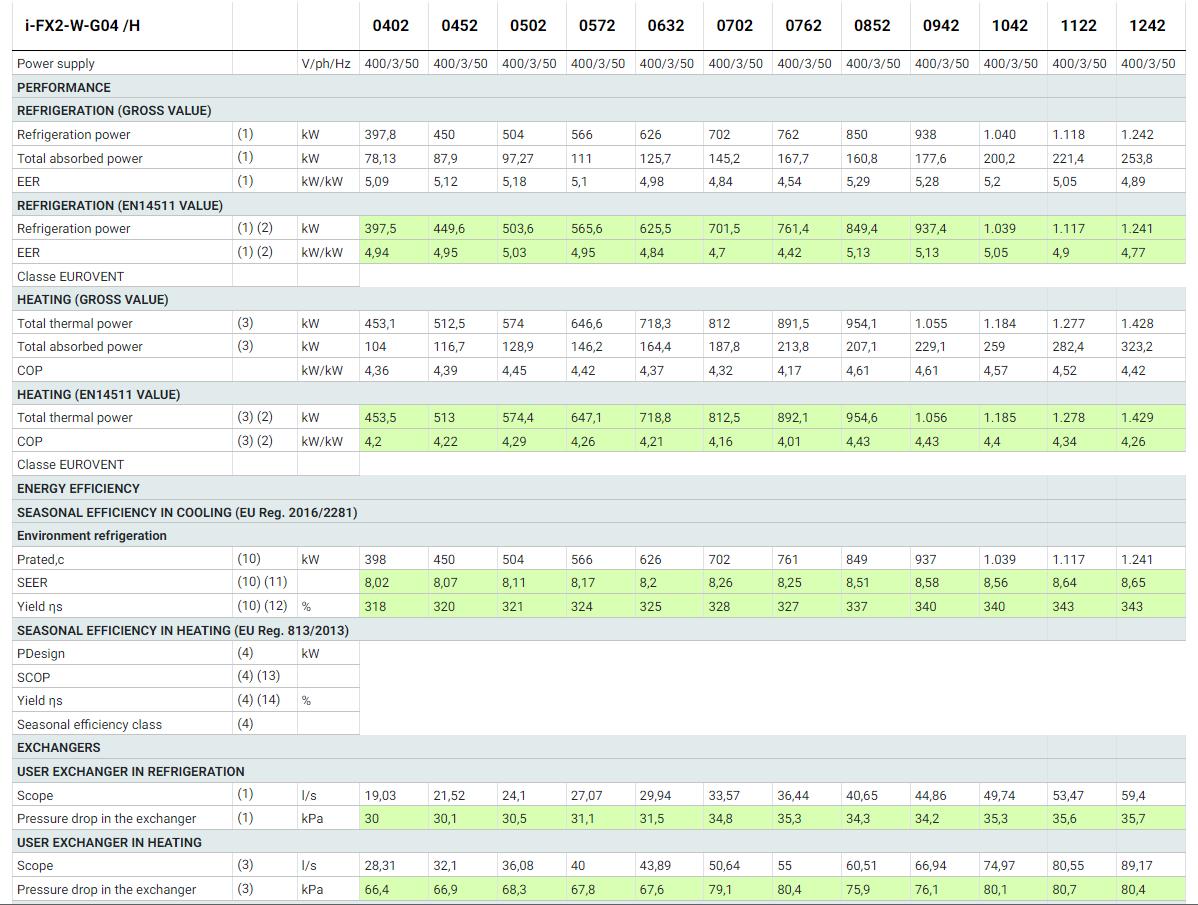Click the PDesign row label

click(x=40, y=654)
